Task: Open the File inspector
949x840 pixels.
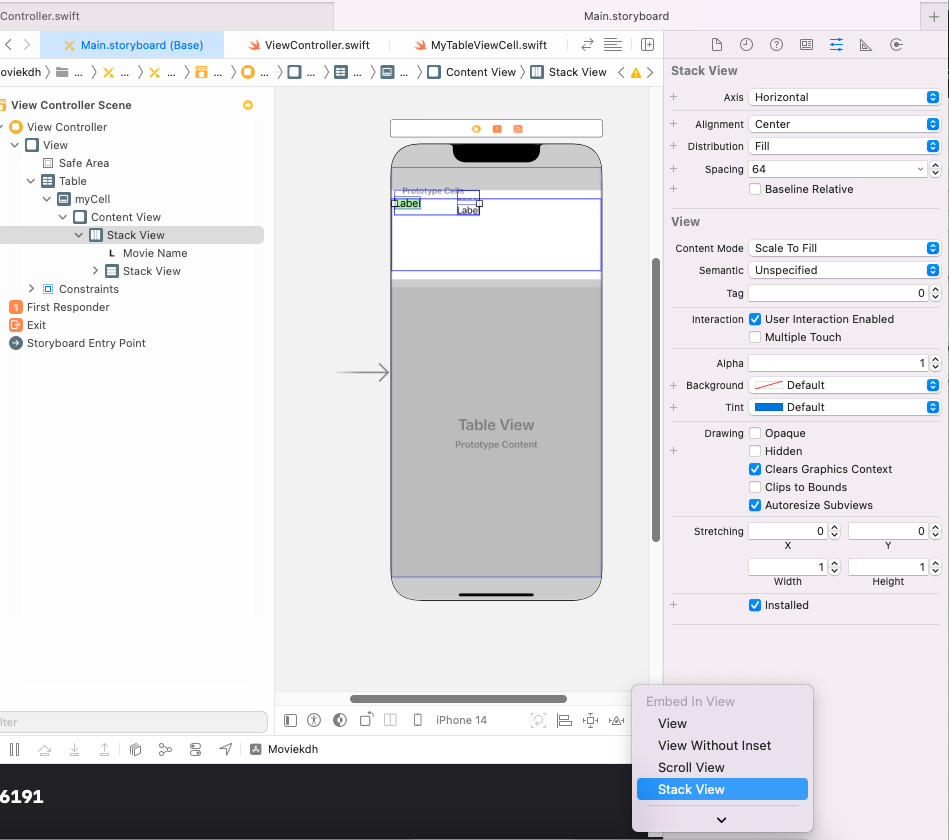Action: point(717,45)
